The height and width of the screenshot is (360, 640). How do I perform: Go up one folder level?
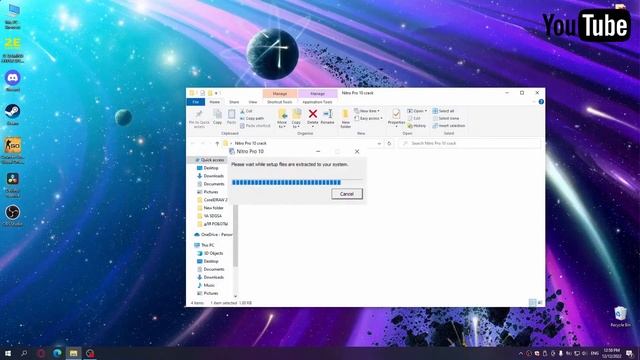pyautogui.click(x=217, y=143)
